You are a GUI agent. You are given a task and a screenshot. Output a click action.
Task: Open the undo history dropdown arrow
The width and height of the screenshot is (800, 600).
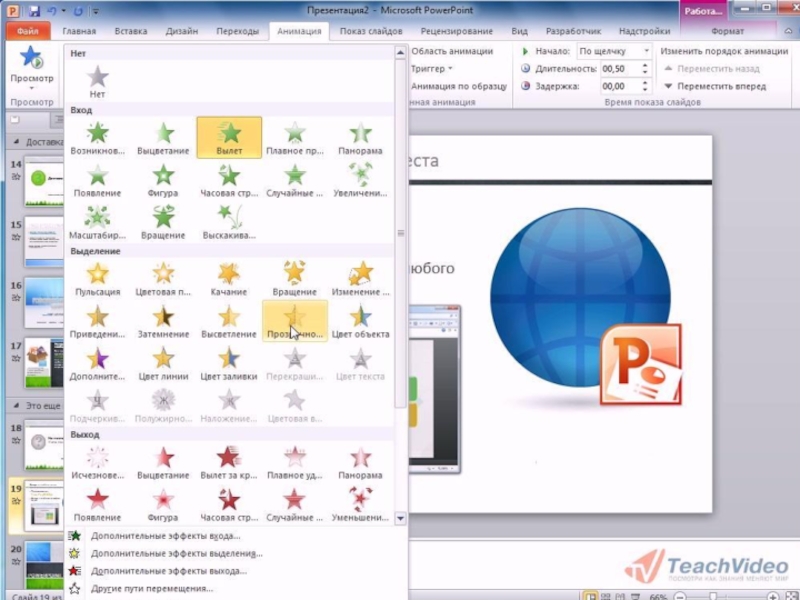click(64, 10)
